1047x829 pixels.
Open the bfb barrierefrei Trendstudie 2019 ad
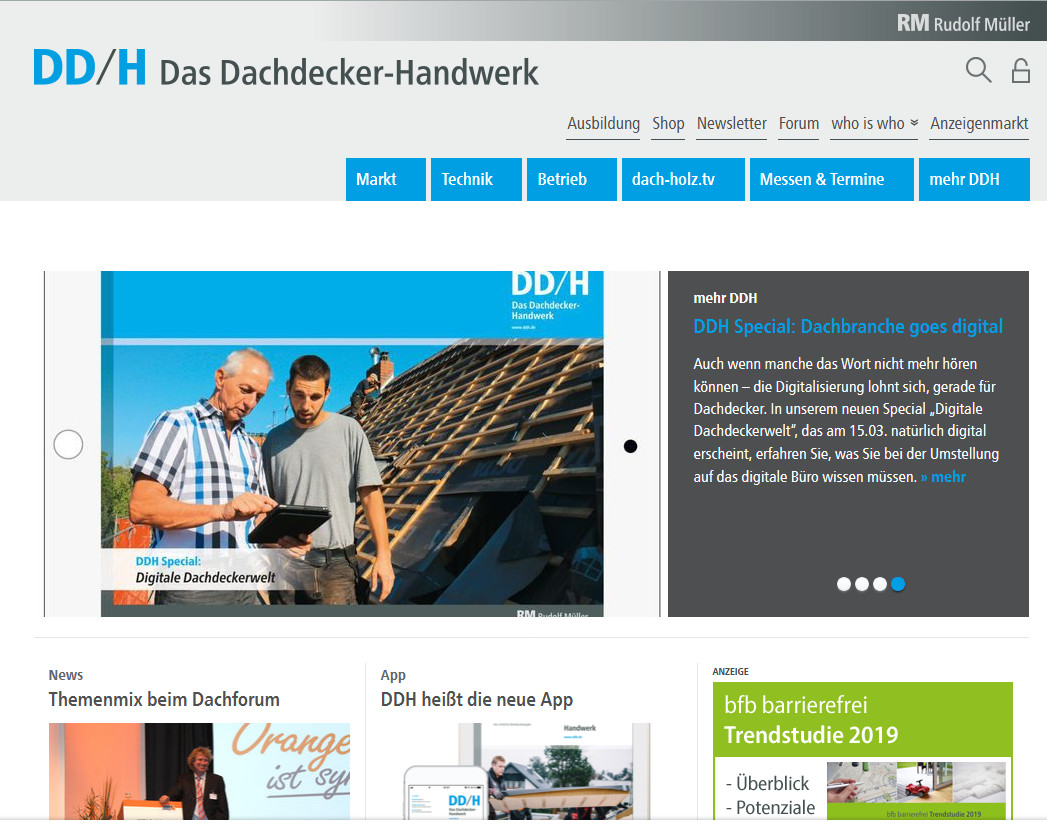(863, 751)
